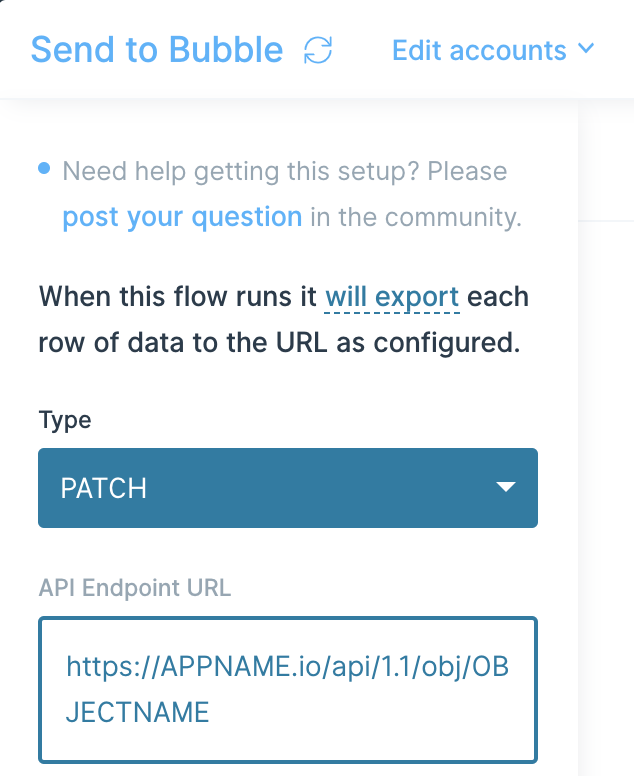Click the 'API Endpoint URL' label
The image size is (634, 776).
[x=135, y=588]
